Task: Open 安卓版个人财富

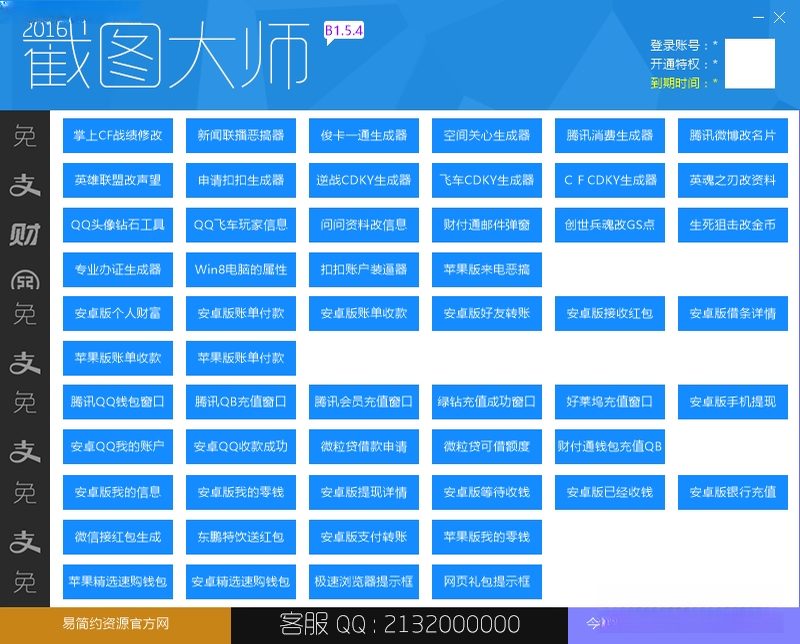Action: click(118, 313)
